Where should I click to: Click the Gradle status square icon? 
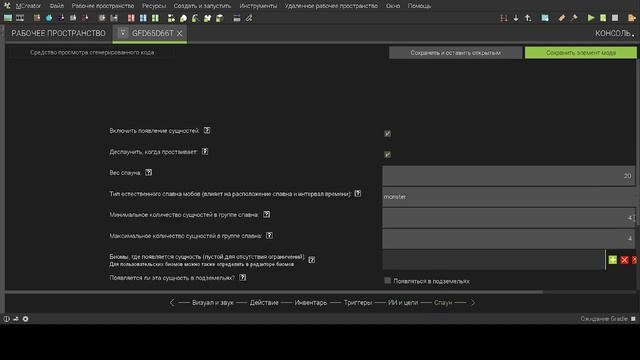tap(633, 318)
